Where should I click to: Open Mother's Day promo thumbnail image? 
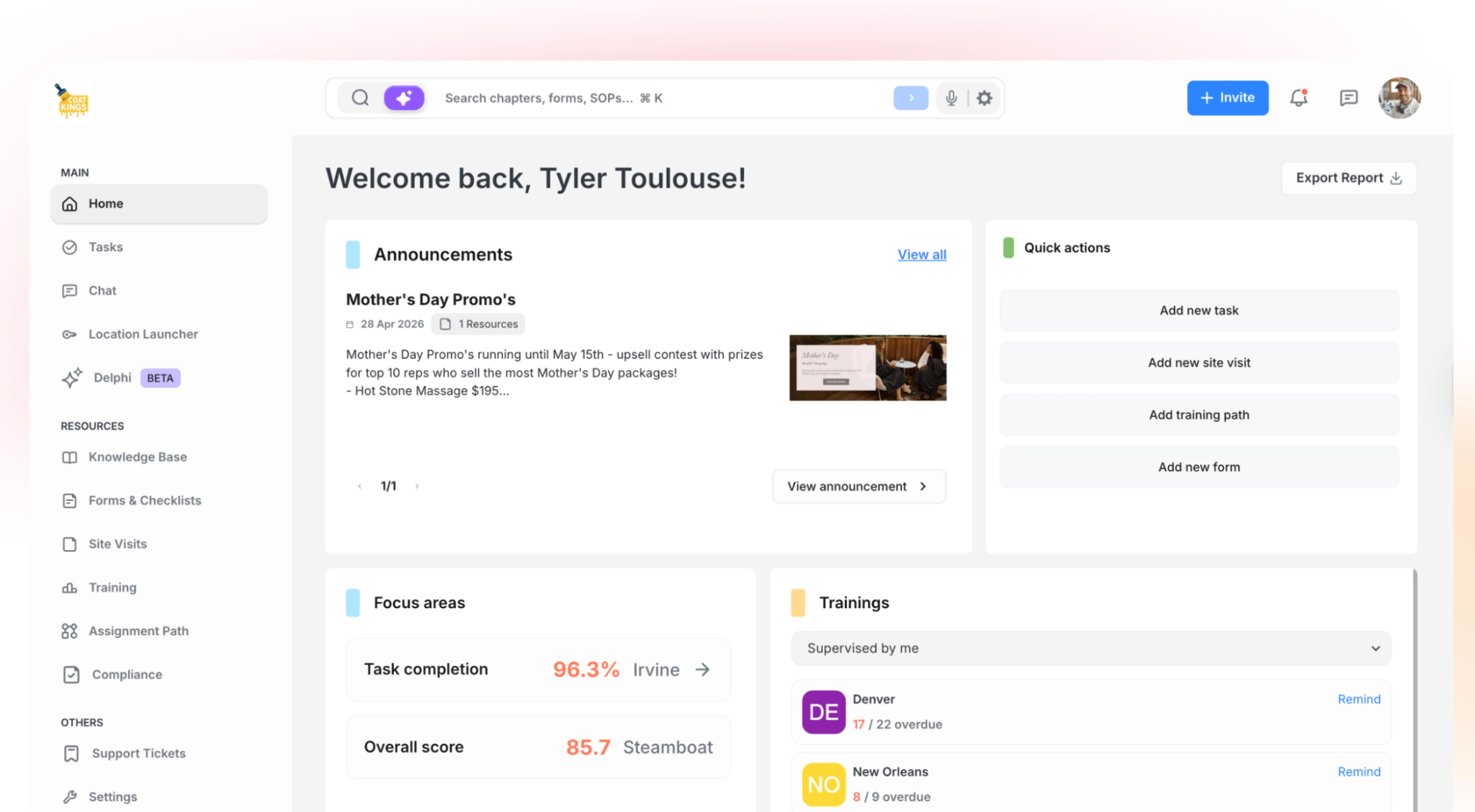pyautogui.click(x=868, y=368)
